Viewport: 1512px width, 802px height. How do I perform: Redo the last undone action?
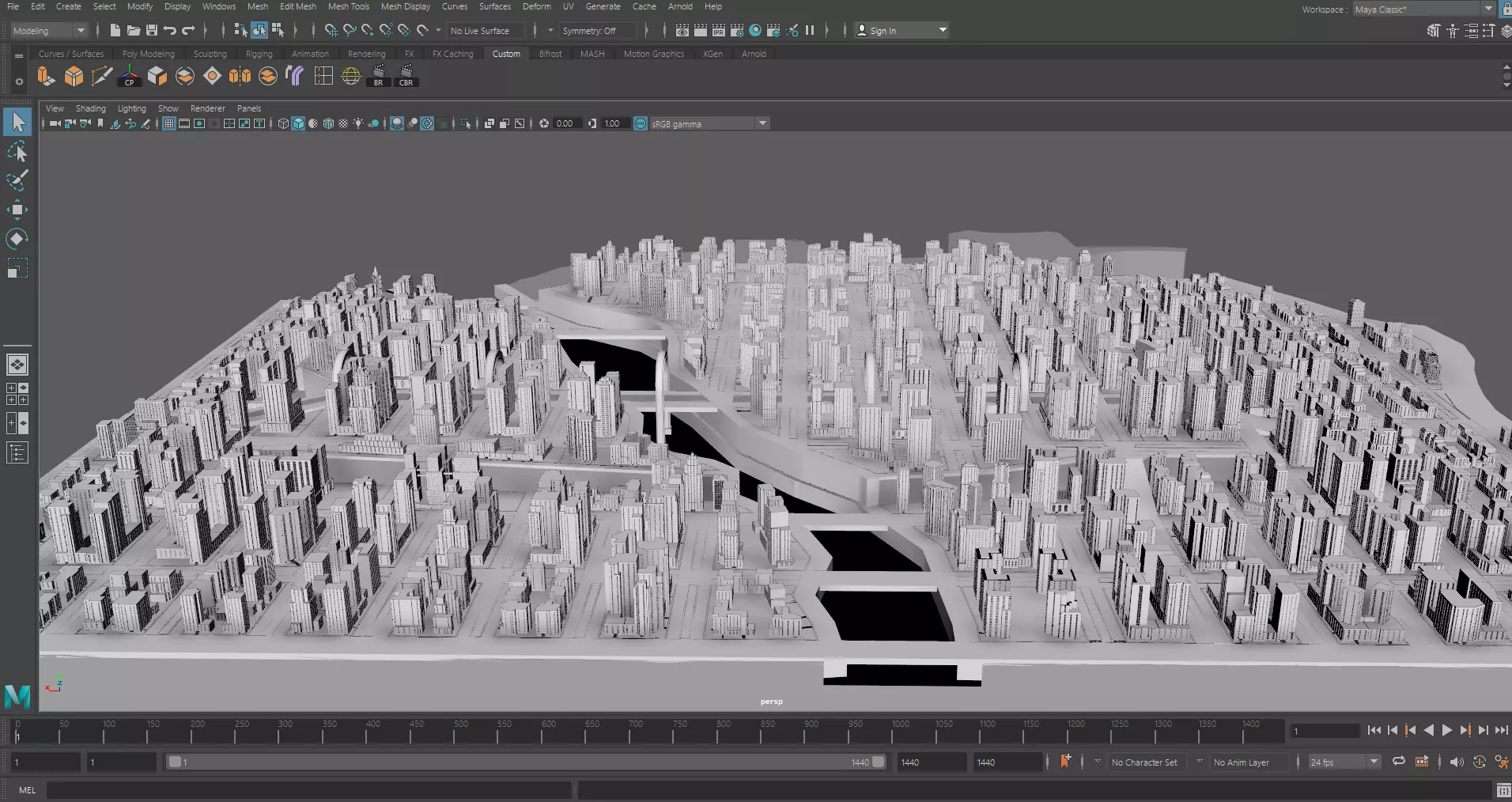tap(188, 30)
